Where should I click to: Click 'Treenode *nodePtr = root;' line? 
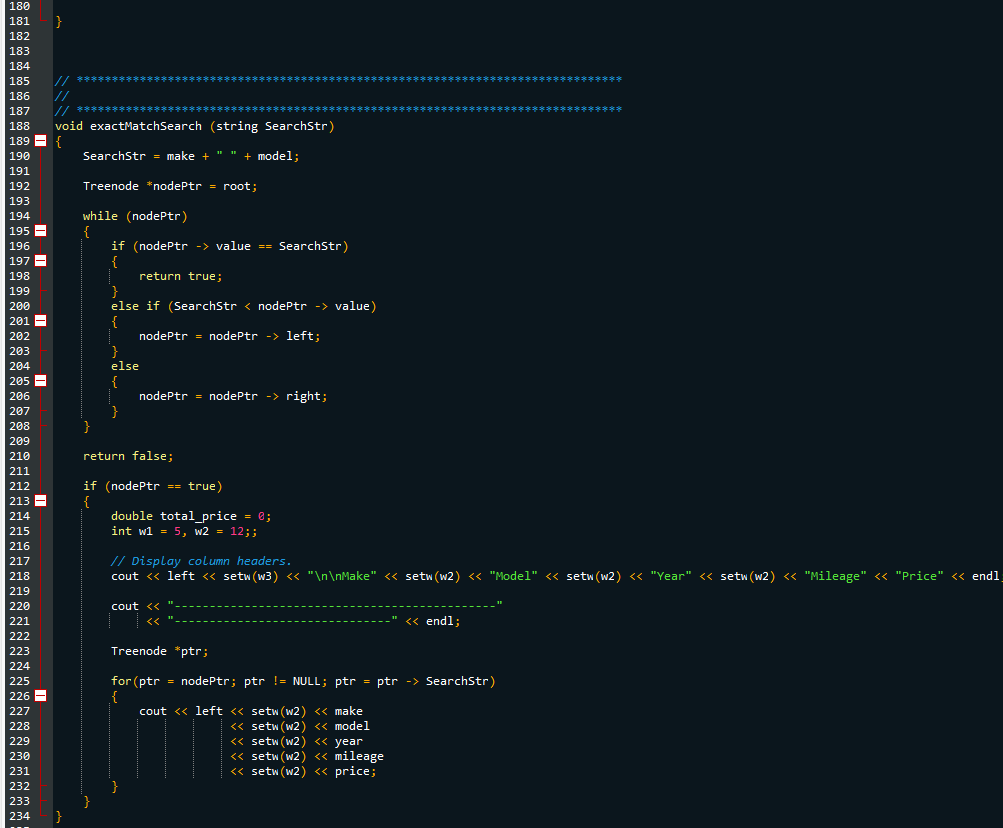[x=170, y=186]
